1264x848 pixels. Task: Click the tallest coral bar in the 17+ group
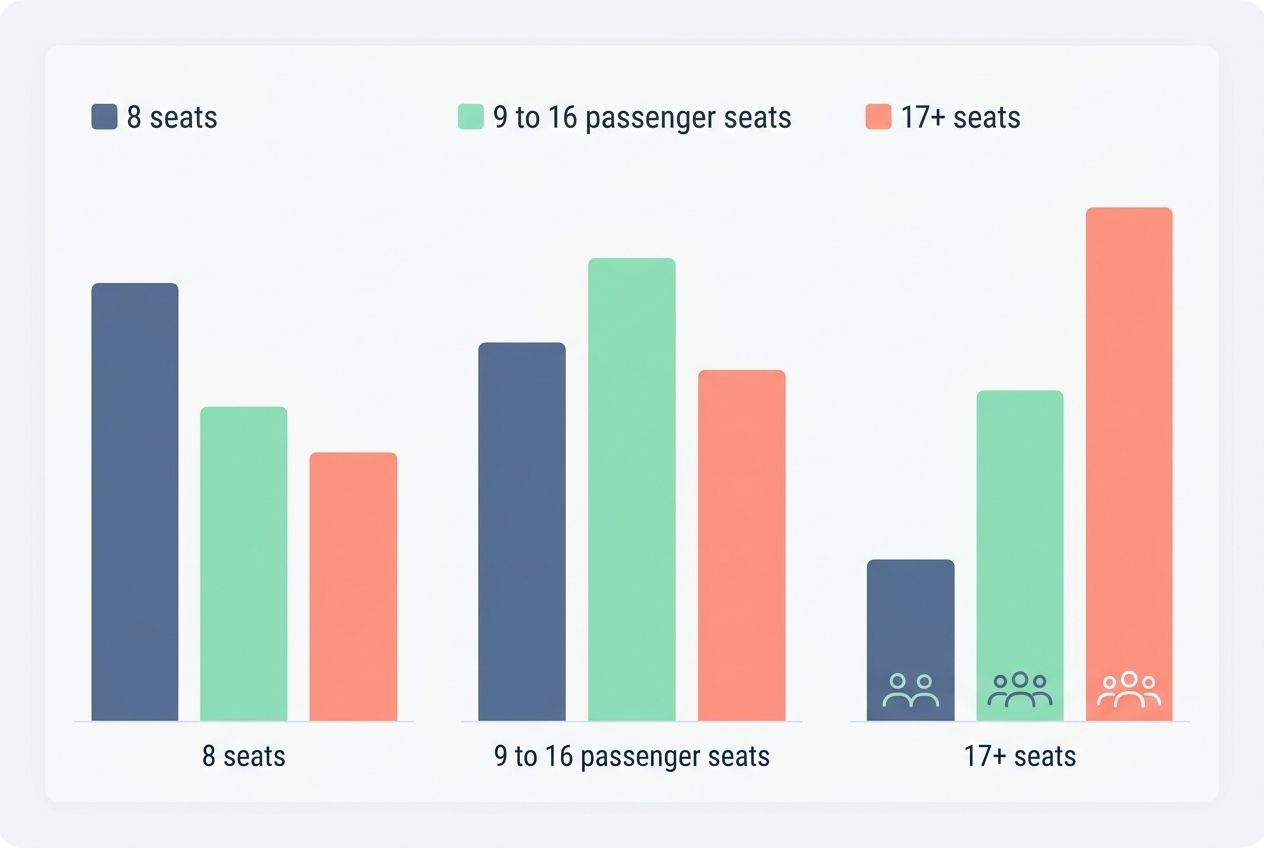coord(1128,440)
